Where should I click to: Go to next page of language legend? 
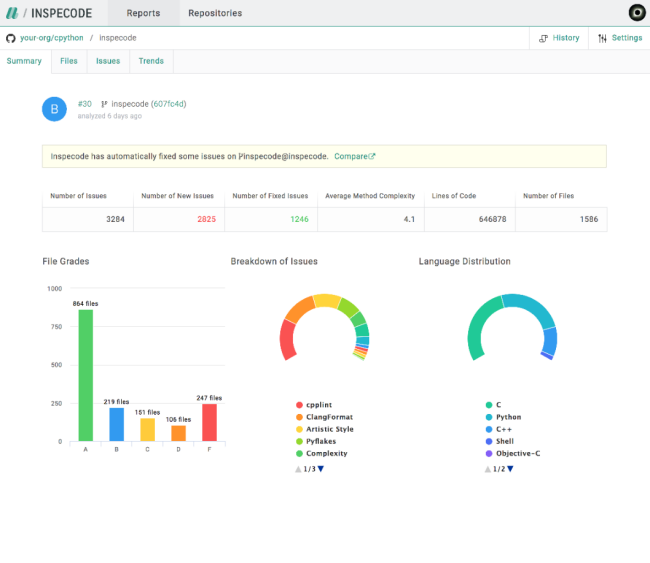(x=510, y=469)
